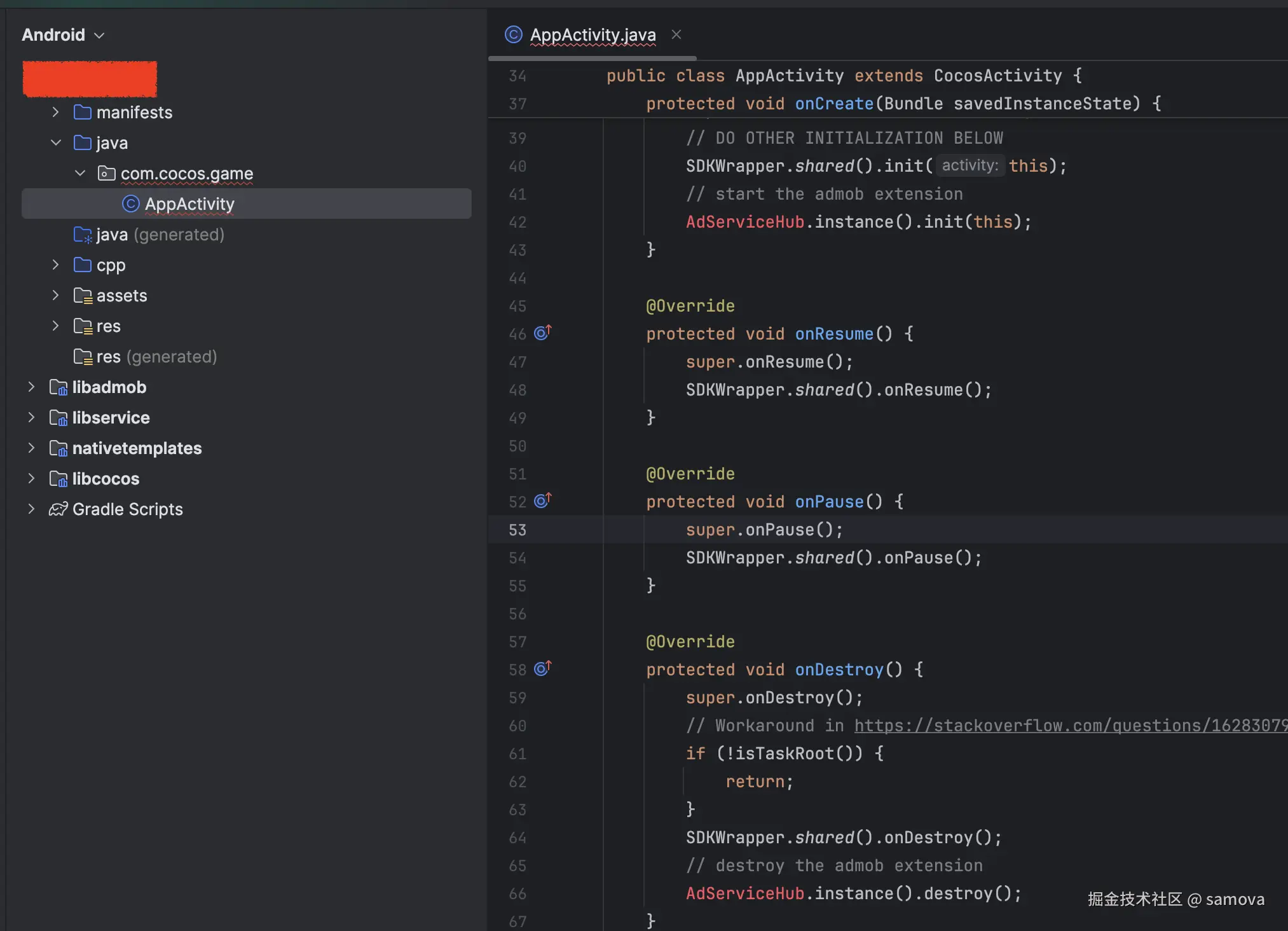The height and width of the screenshot is (931, 1288).
Task: Click the override gutter icon beside onResume
Action: (542, 333)
